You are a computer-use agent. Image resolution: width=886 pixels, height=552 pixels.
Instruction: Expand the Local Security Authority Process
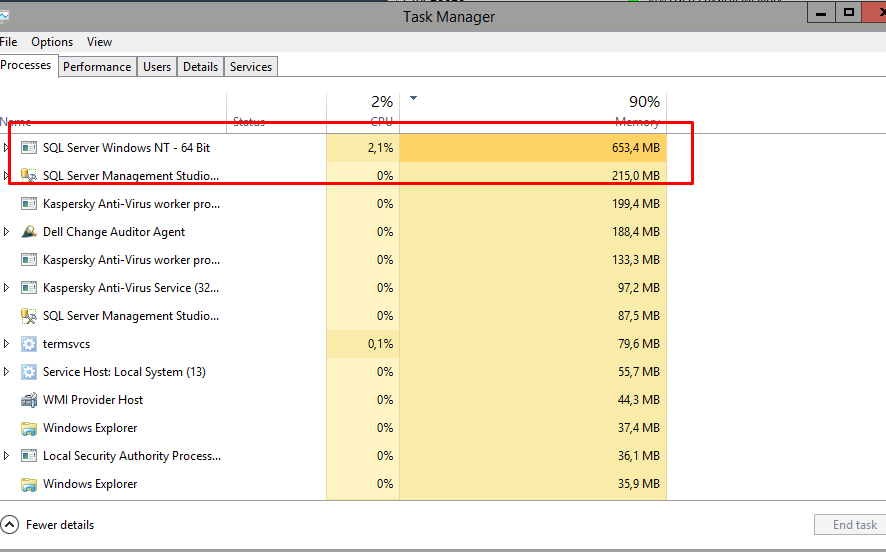click(6, 455)
